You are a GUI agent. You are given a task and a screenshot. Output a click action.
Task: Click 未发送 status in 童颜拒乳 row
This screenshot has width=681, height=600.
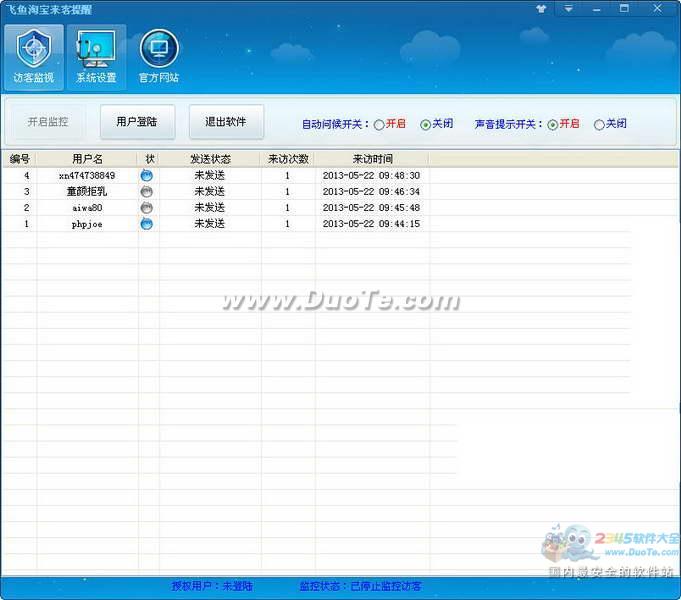point(209,192)
